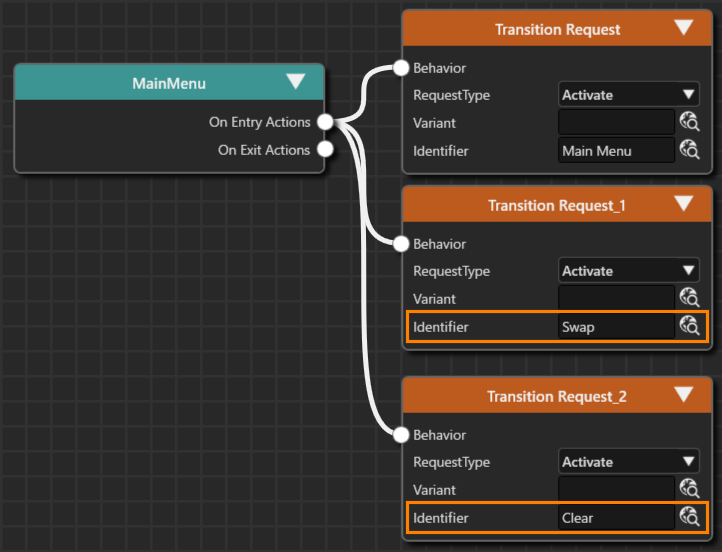Click Behavior input port of Transition Request_2
722x552 pixels.
click(401, 435)
